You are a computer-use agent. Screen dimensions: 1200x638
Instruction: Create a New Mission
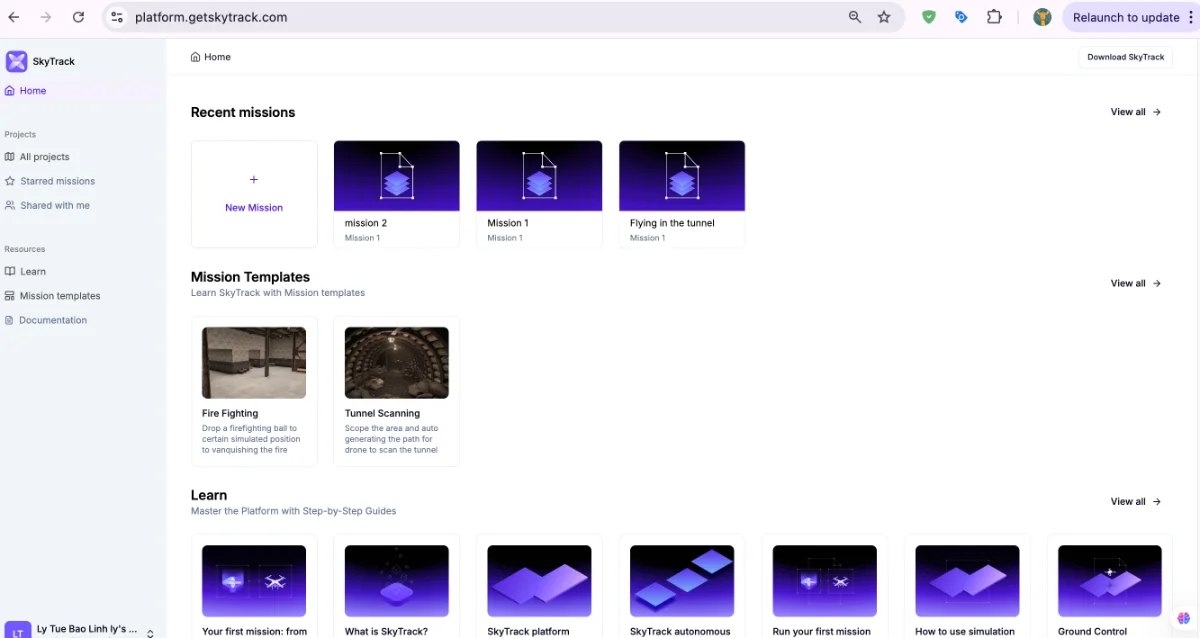tap(254, 194)
